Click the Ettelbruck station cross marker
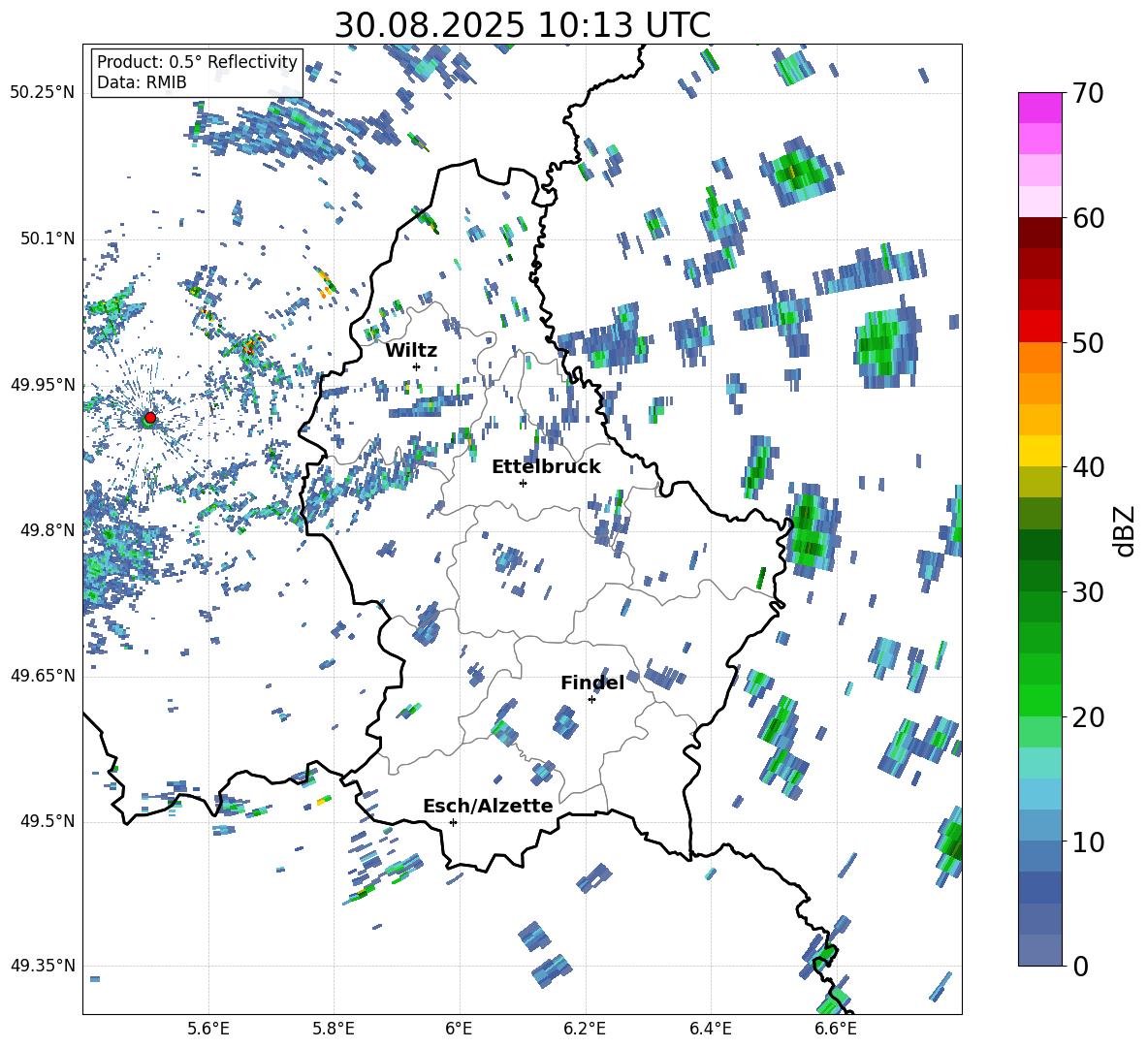This screenshot has width=1148, height=1048. pos(523,483)
